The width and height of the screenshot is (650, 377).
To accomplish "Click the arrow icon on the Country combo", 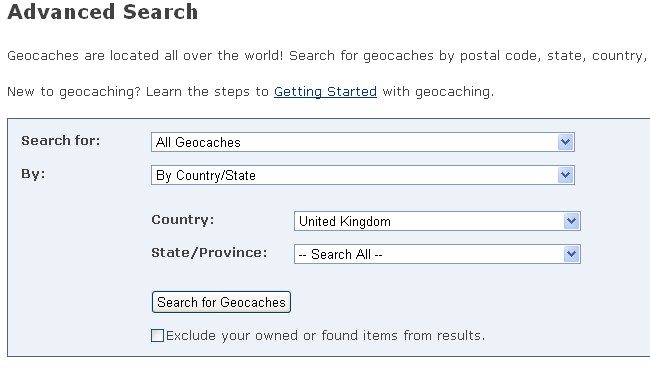I will pyautogui.click(x=571, y=221).
